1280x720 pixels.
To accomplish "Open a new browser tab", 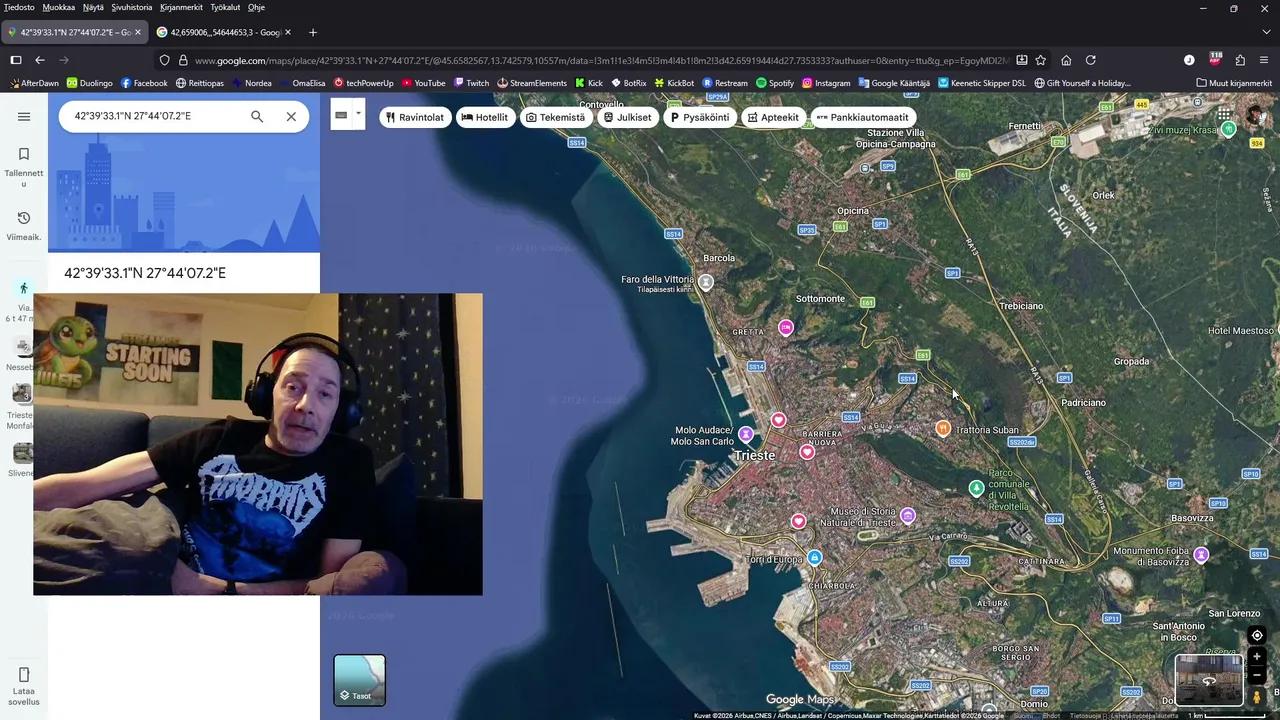I will click(312, 32).
